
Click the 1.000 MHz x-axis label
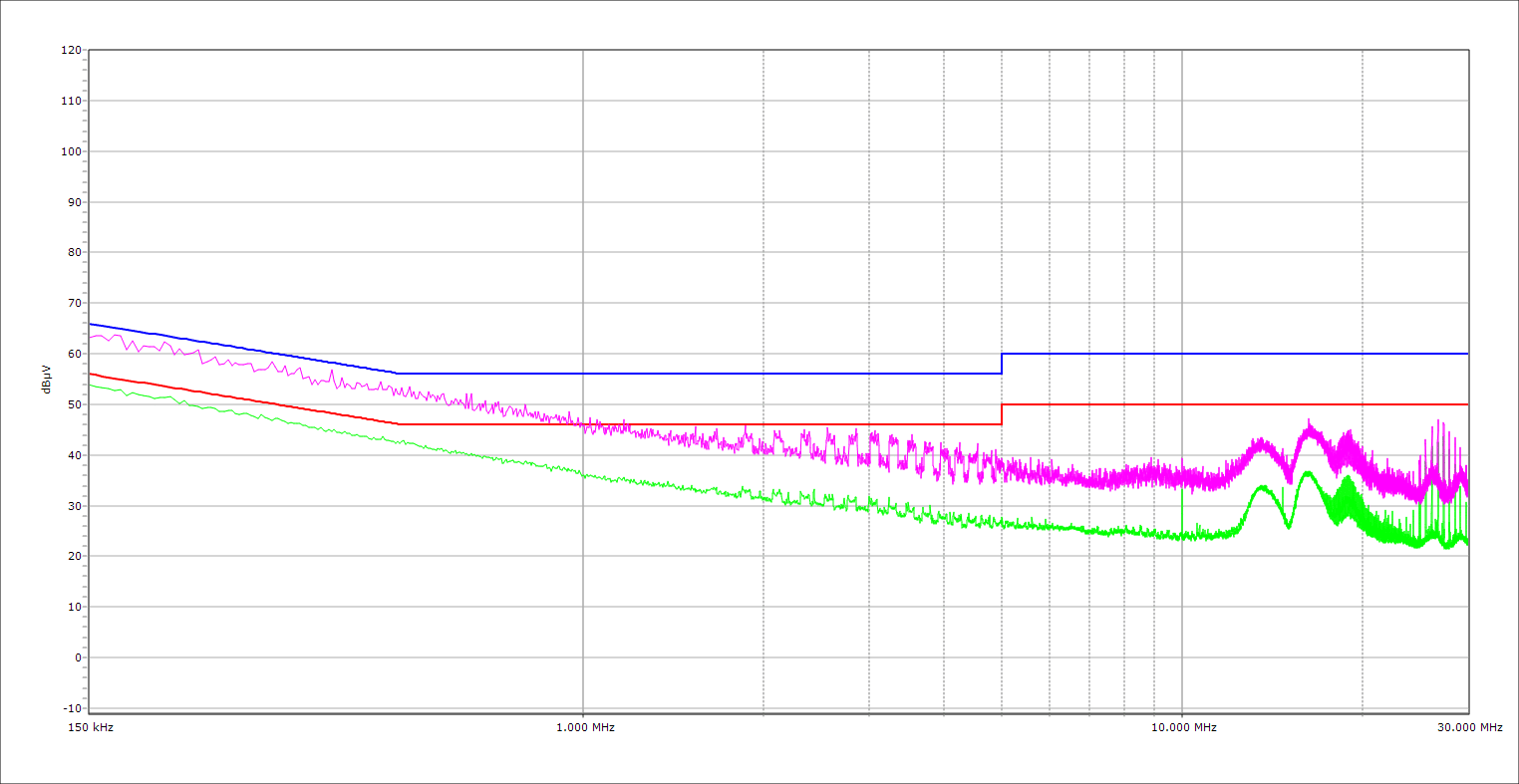coord(585,728)
